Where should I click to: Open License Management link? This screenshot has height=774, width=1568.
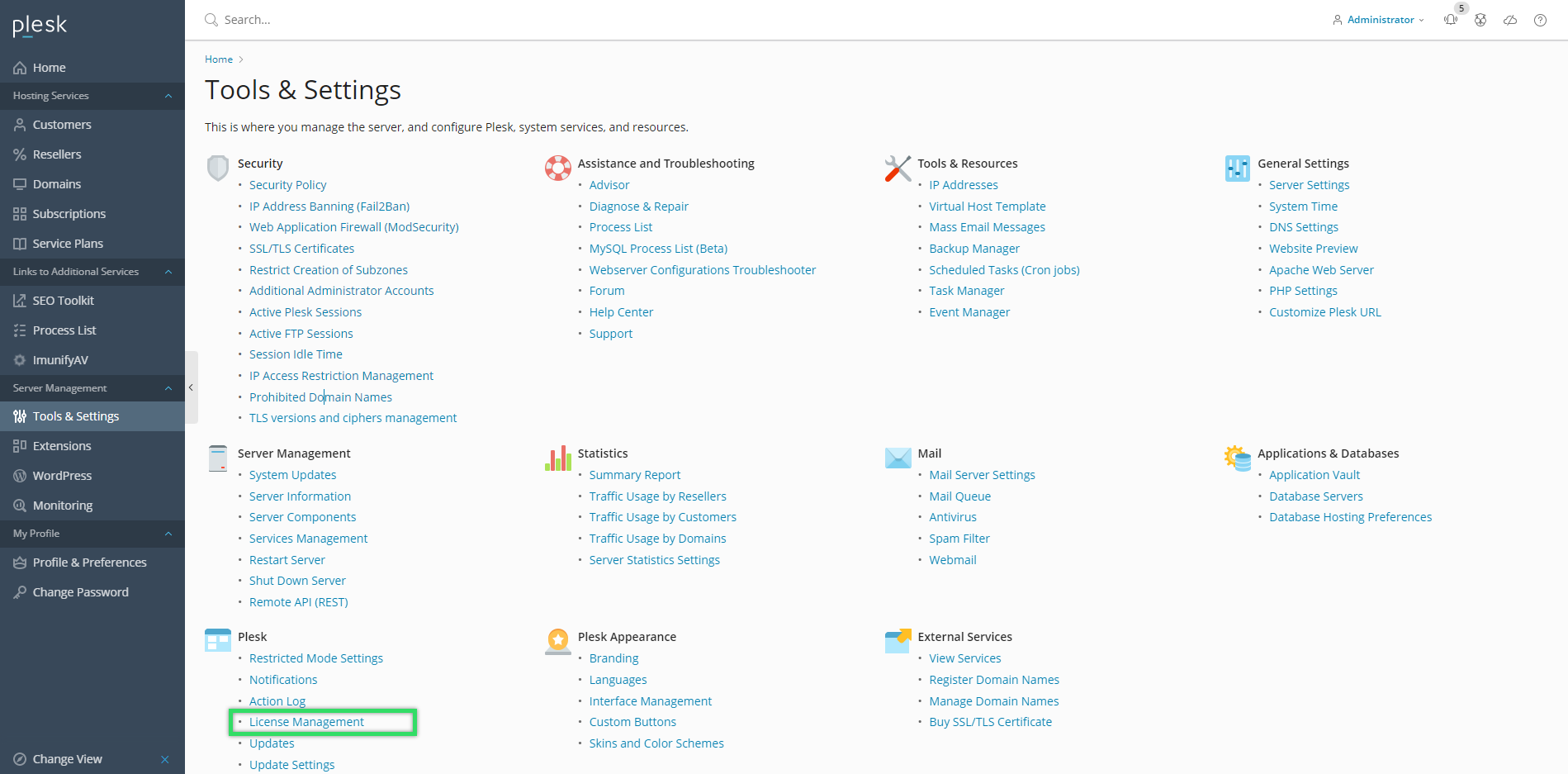pos(306,722)
